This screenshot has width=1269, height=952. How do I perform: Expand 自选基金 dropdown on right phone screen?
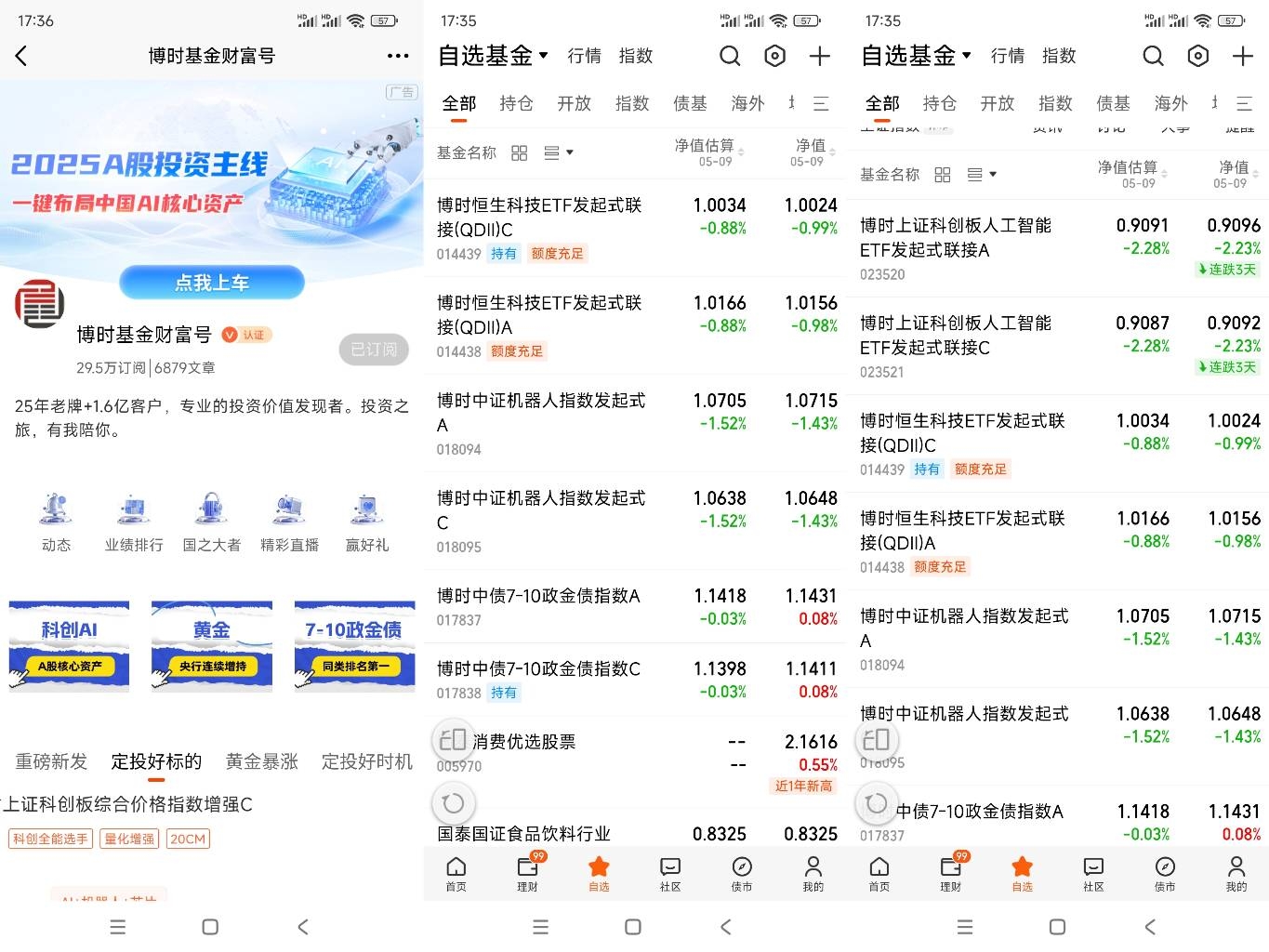(918, 56)
